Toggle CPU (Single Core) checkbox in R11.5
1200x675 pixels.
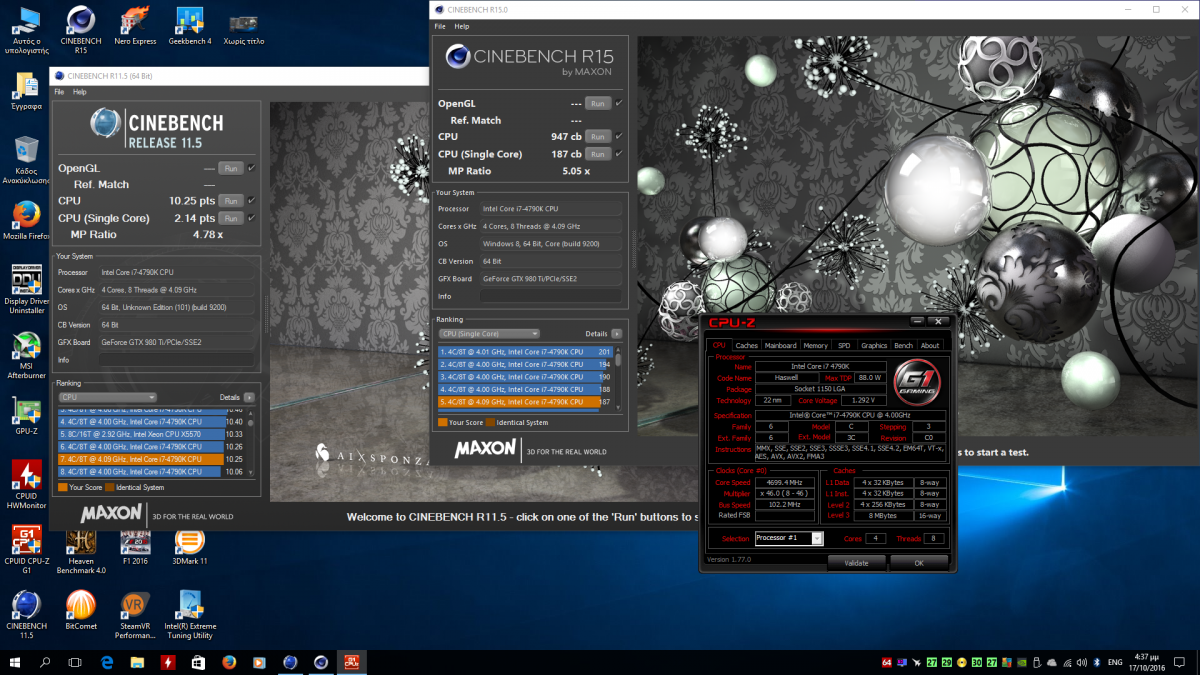251,218
